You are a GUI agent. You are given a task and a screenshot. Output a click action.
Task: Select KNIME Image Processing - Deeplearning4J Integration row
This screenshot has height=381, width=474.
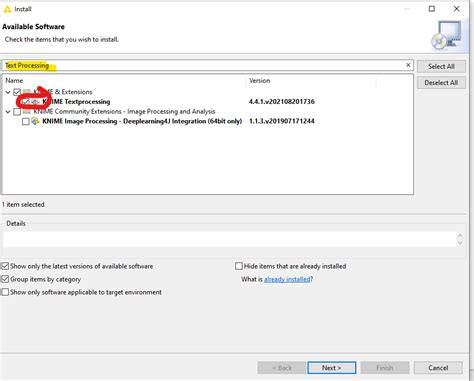coord(142,121)
